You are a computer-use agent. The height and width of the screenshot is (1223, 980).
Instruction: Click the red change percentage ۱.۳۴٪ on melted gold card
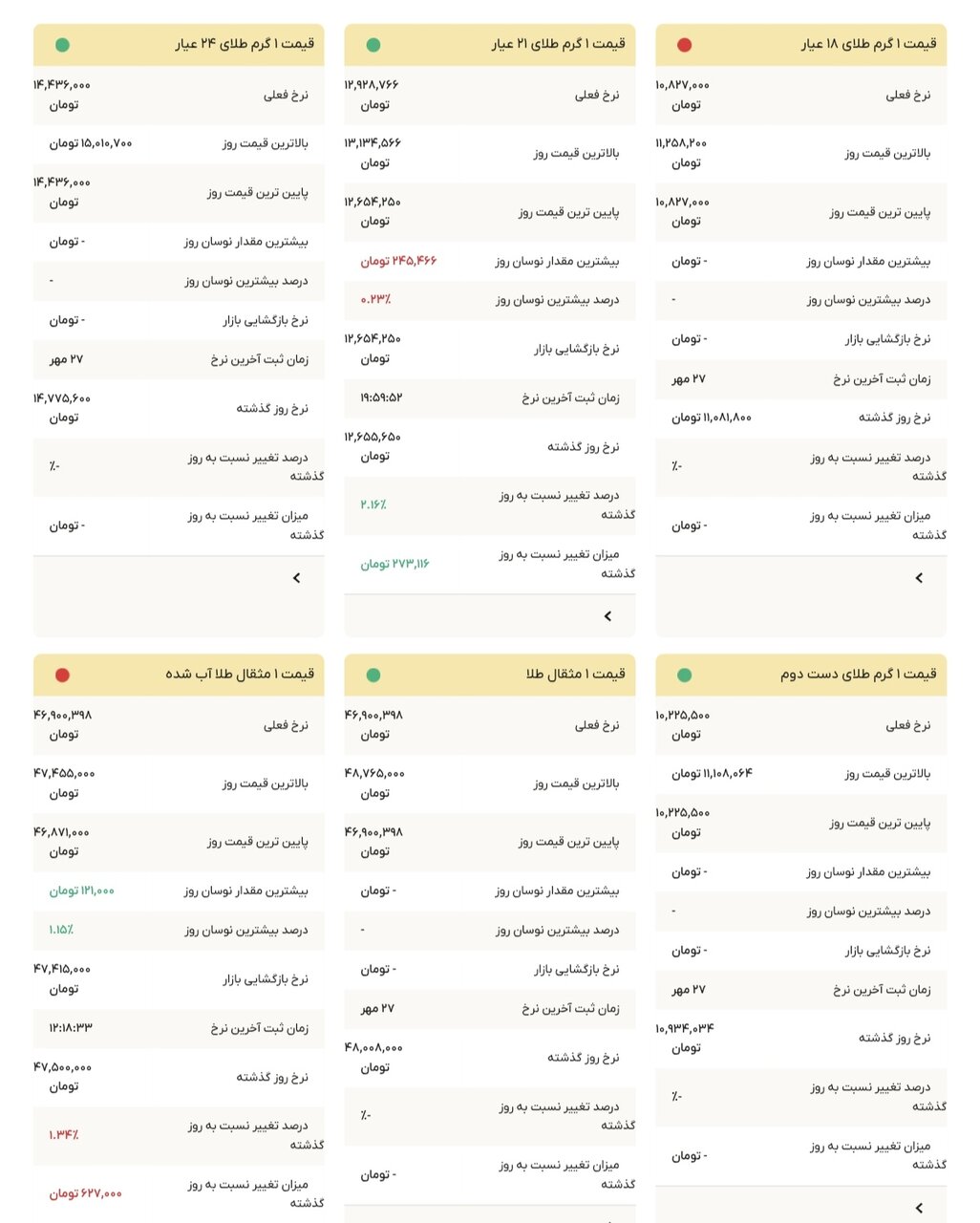(x=64, y=1135)
